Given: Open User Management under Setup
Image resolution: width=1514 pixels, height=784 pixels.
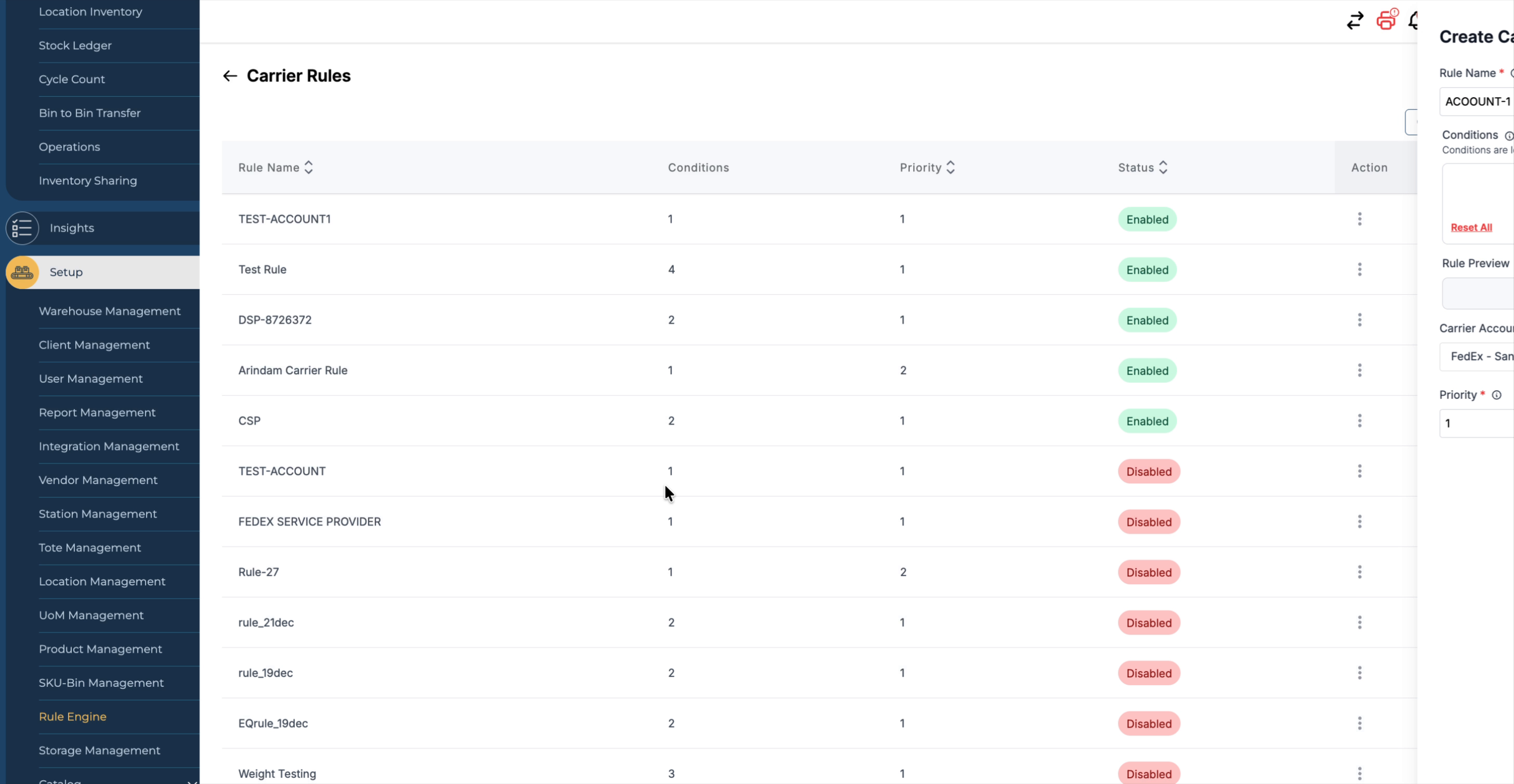Looking at the screenshot, I should pos(91,379).
